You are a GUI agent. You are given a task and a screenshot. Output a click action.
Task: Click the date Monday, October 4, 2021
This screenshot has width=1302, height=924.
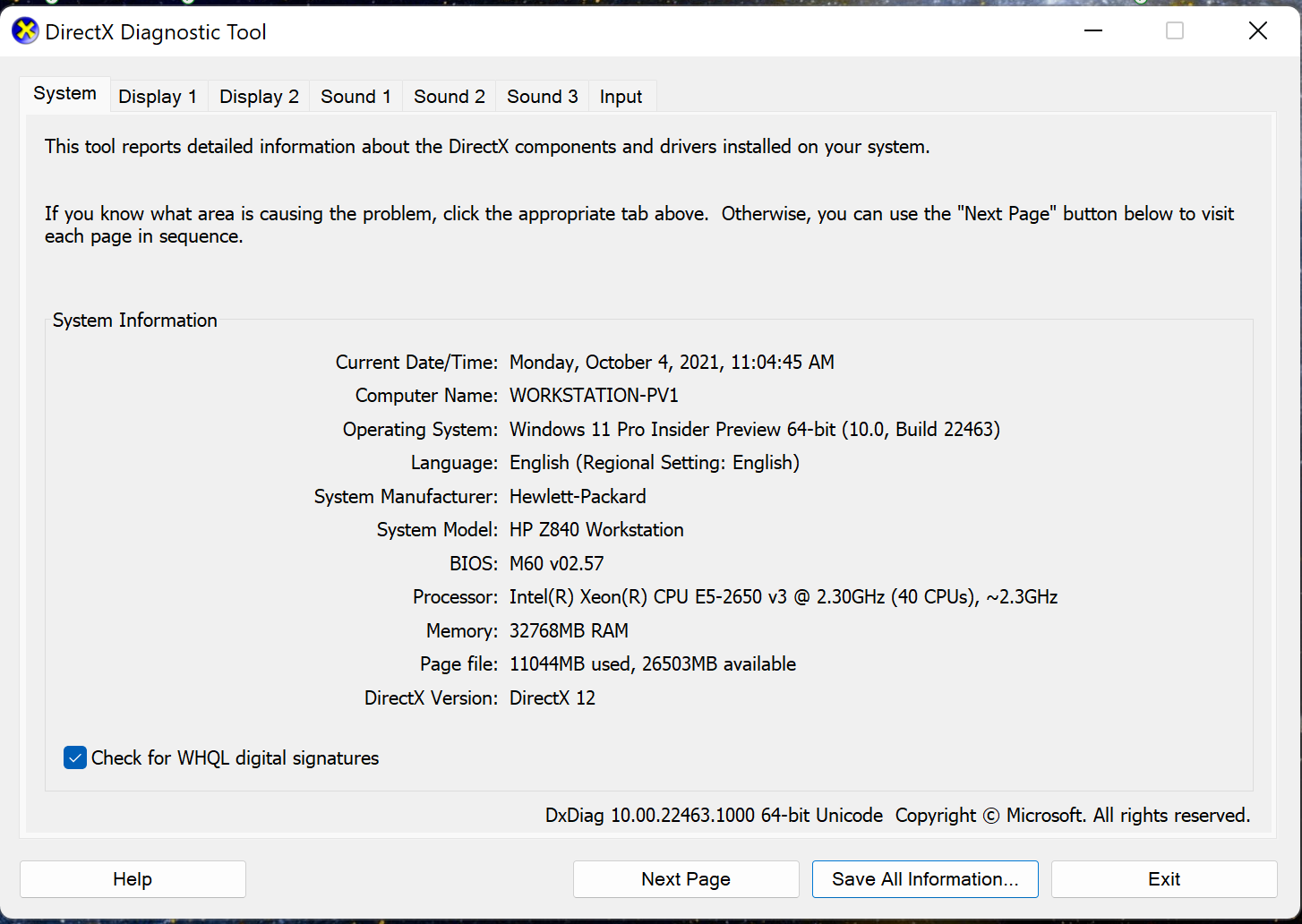pos(672,363)
